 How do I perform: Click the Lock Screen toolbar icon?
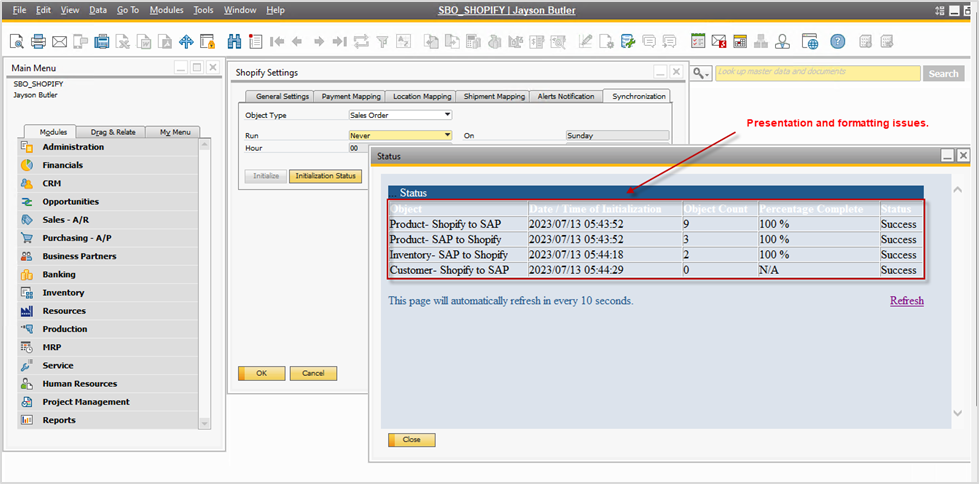click(208, 42)
